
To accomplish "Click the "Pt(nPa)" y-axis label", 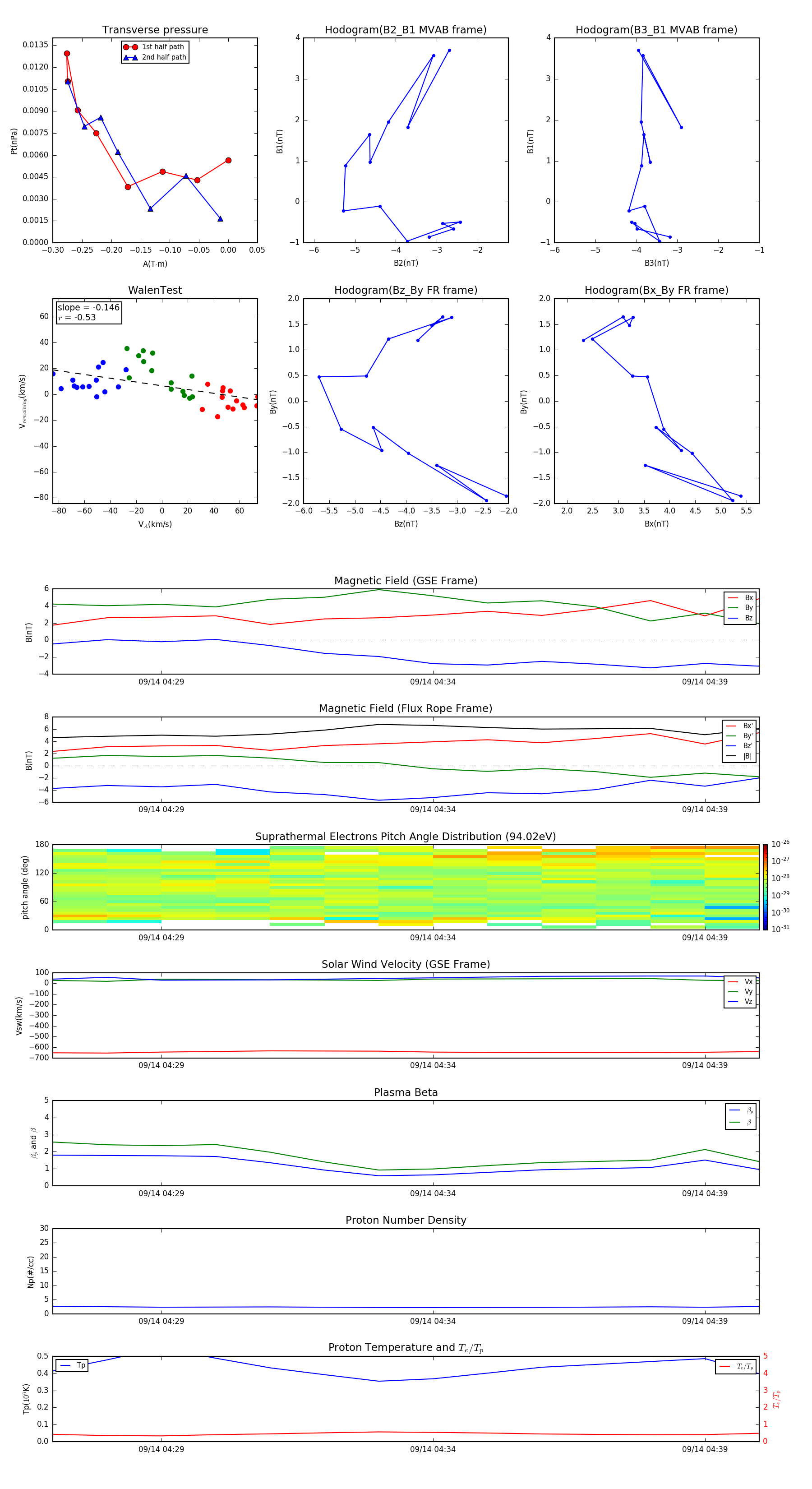I will (x=14, y=141).
